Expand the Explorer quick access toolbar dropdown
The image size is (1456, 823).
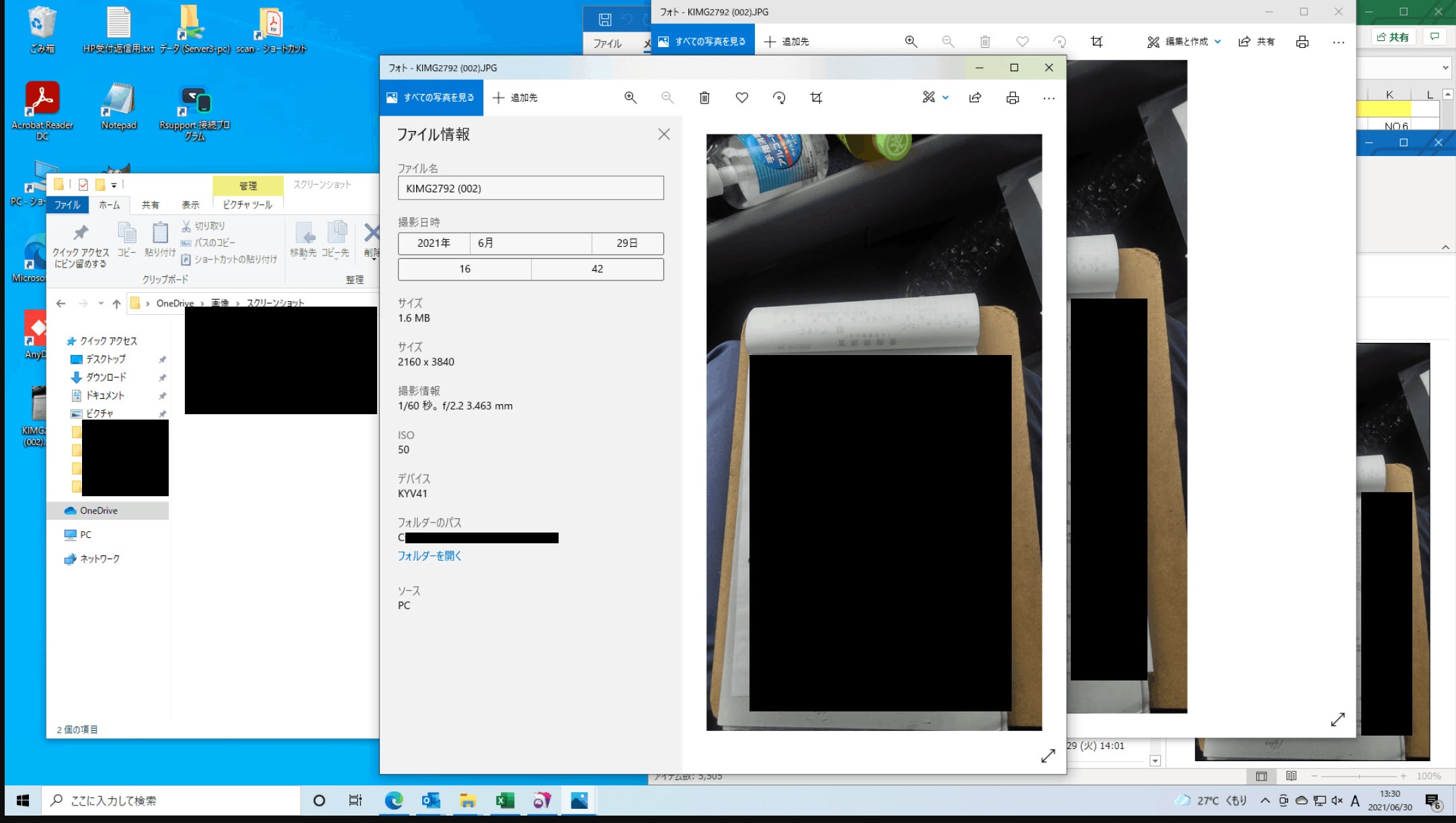(x=114, y=185)
